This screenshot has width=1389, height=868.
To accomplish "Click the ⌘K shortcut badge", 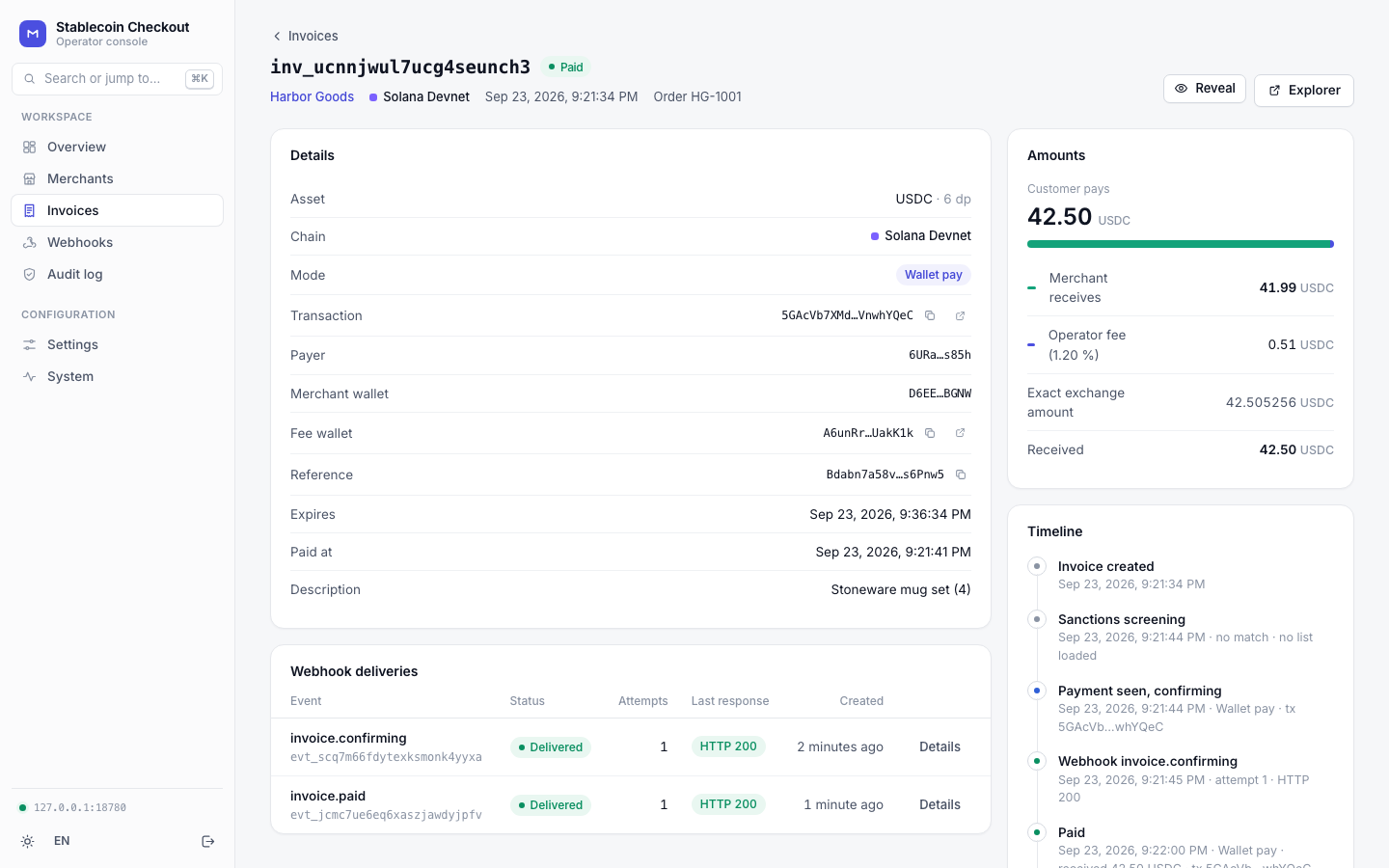I will pos(200,79).
